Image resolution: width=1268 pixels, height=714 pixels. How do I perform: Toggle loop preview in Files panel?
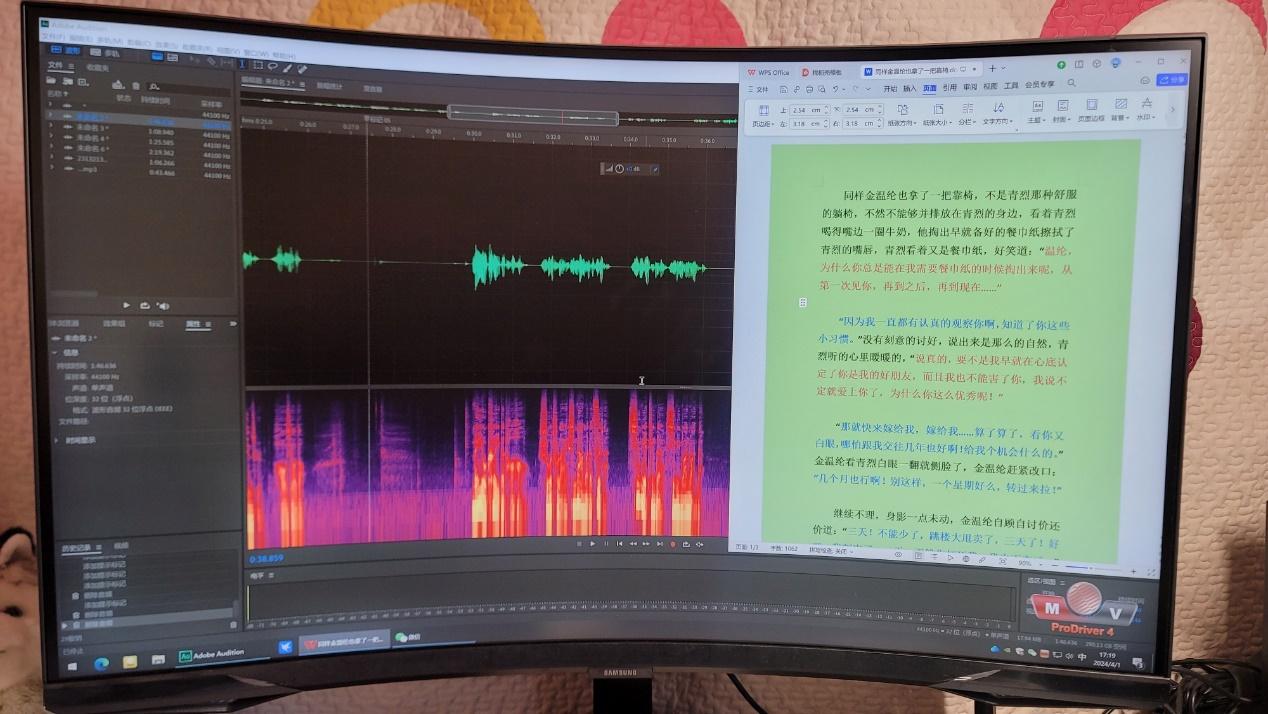(145, 306)
